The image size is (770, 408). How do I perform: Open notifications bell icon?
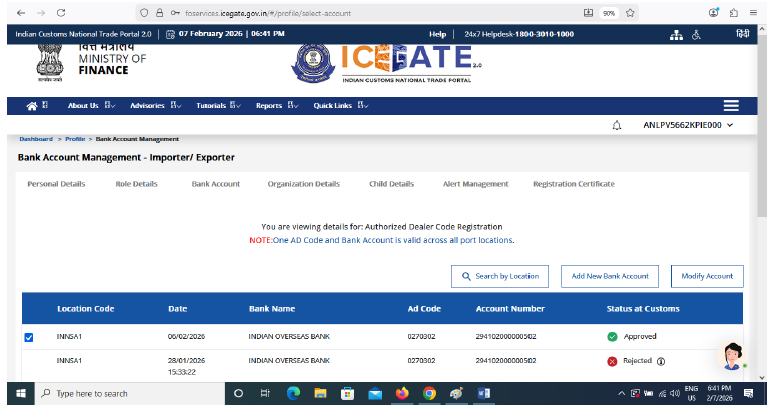click(617, 126)
